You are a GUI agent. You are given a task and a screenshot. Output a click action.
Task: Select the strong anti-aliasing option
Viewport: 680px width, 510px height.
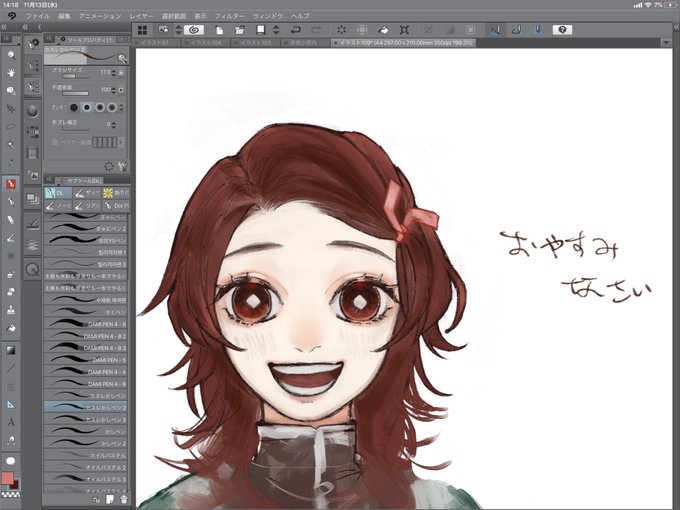(x=112, y=107)
